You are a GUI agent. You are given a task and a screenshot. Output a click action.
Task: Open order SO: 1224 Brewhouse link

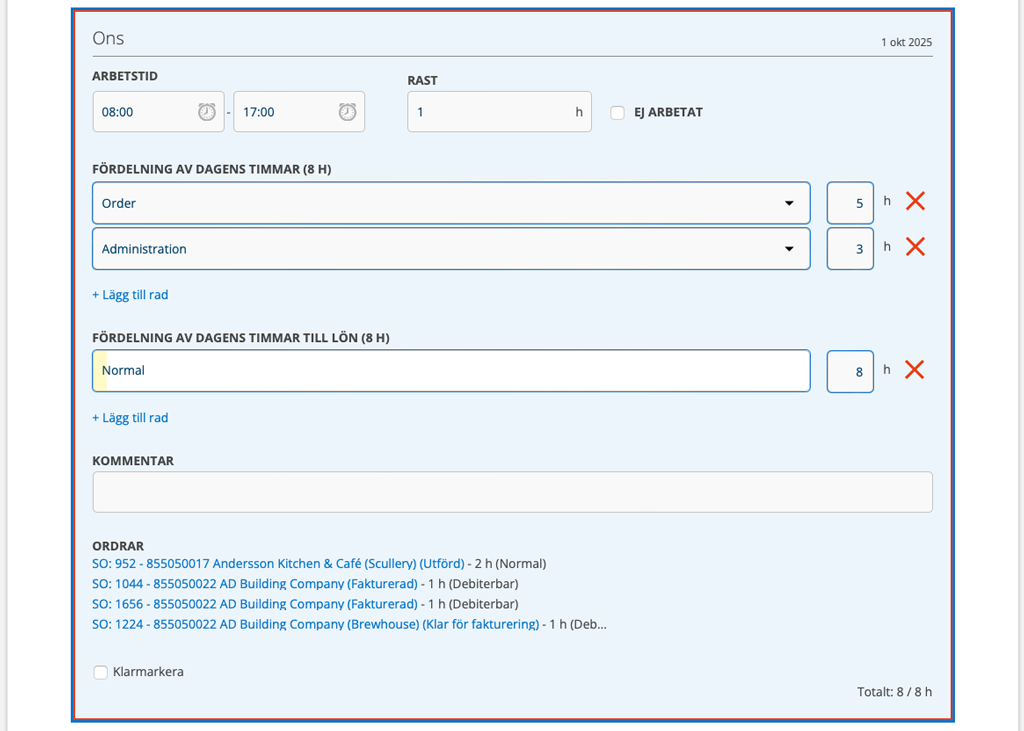(x=315, y=624)
